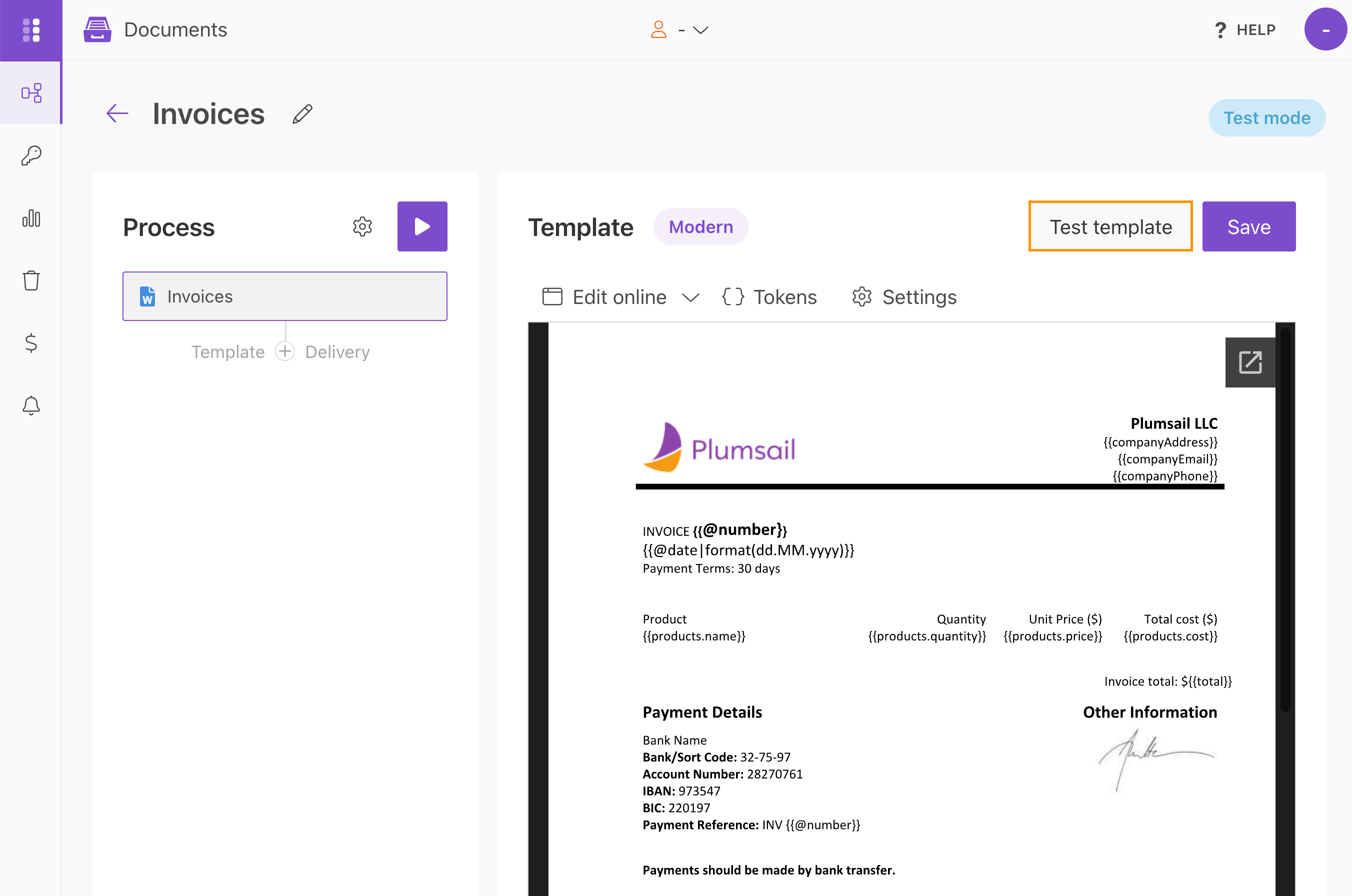Open the Tokens tab

pyautogui.click(x=769, y=296)
